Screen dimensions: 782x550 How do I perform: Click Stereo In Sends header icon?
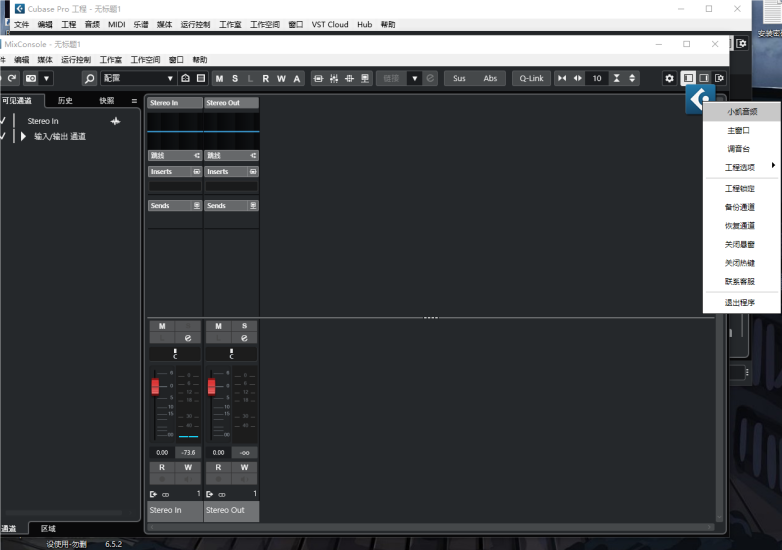[197, 205]
